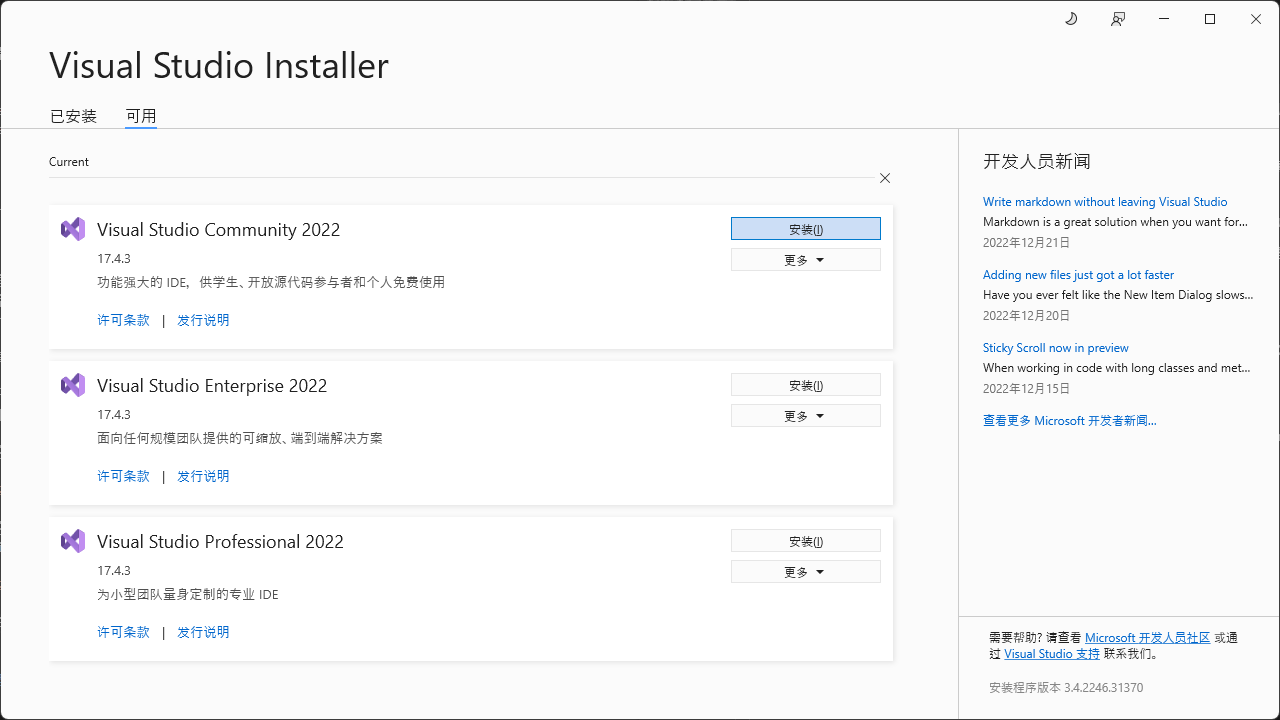Open the send feedback icon

point(1118,19)
